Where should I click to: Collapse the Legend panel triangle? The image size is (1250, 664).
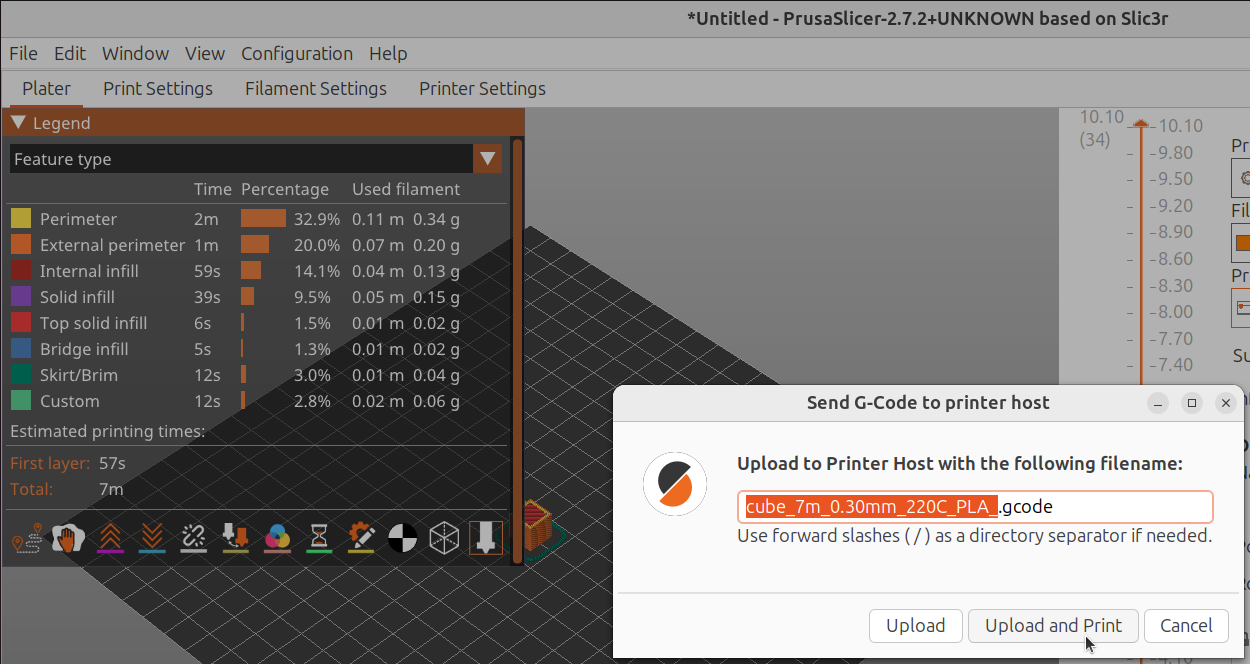pyautogui.click(x=18, y=123)
